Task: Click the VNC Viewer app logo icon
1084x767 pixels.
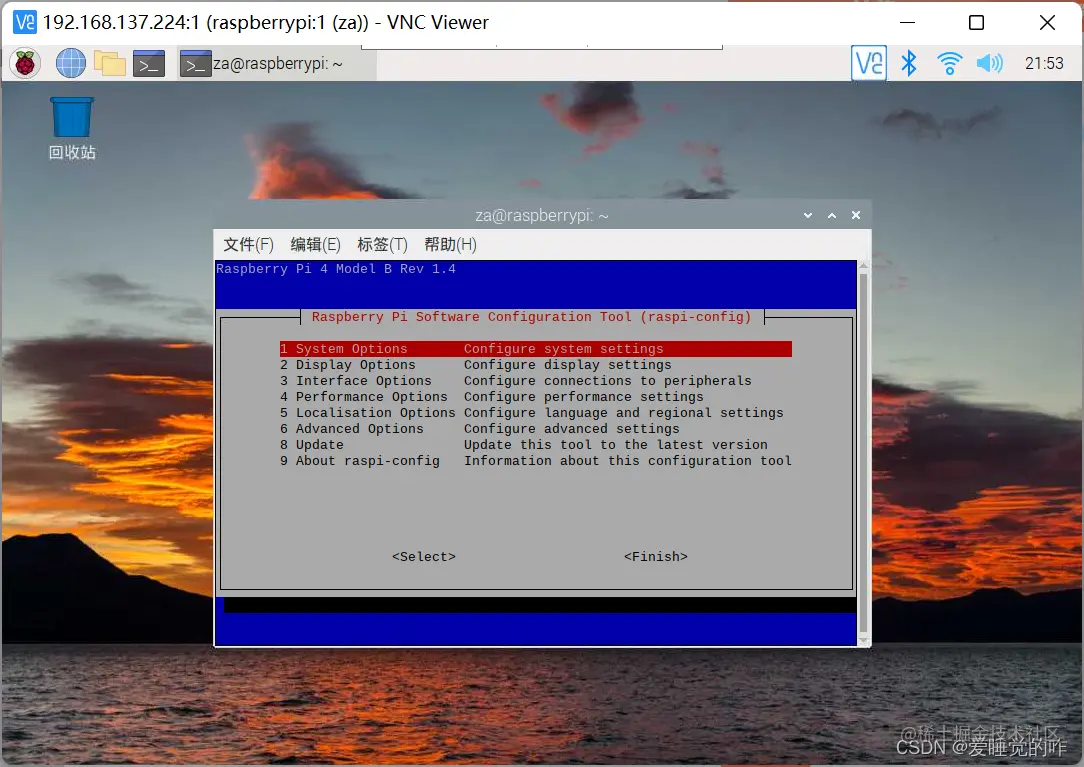Action: (25, 22)
